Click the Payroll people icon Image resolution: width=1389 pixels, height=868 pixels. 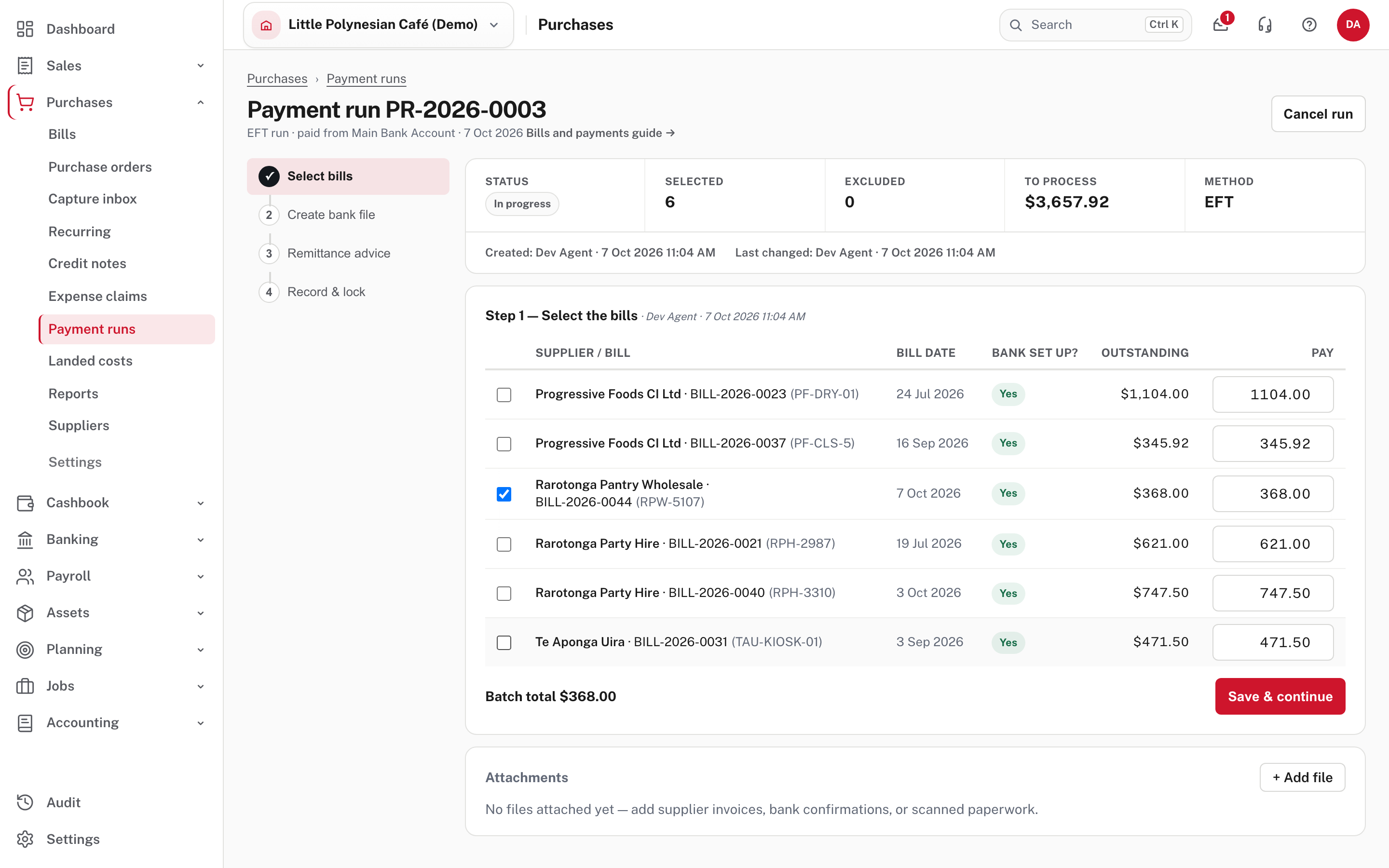[x=25, y=576]
